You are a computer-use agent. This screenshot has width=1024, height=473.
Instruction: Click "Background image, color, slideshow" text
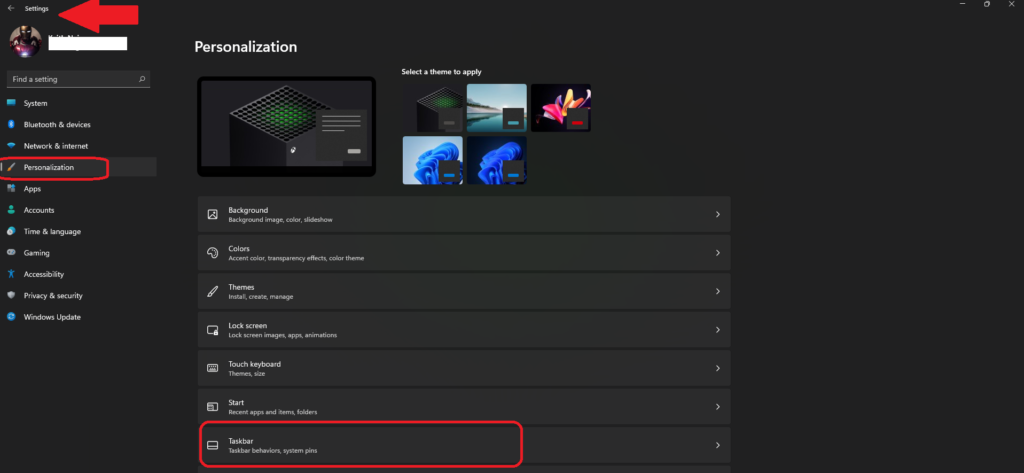(280, 220)
